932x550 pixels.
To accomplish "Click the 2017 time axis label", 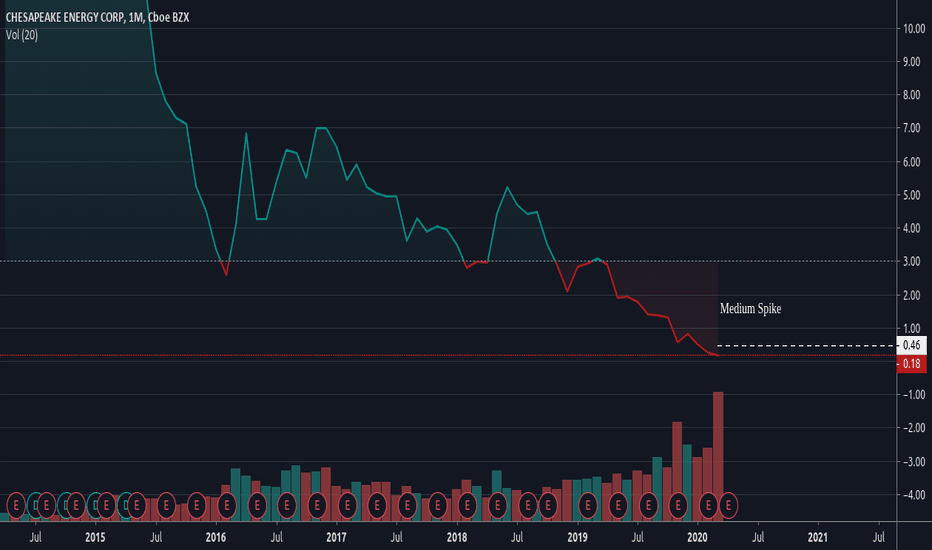I will coord(336,538).
